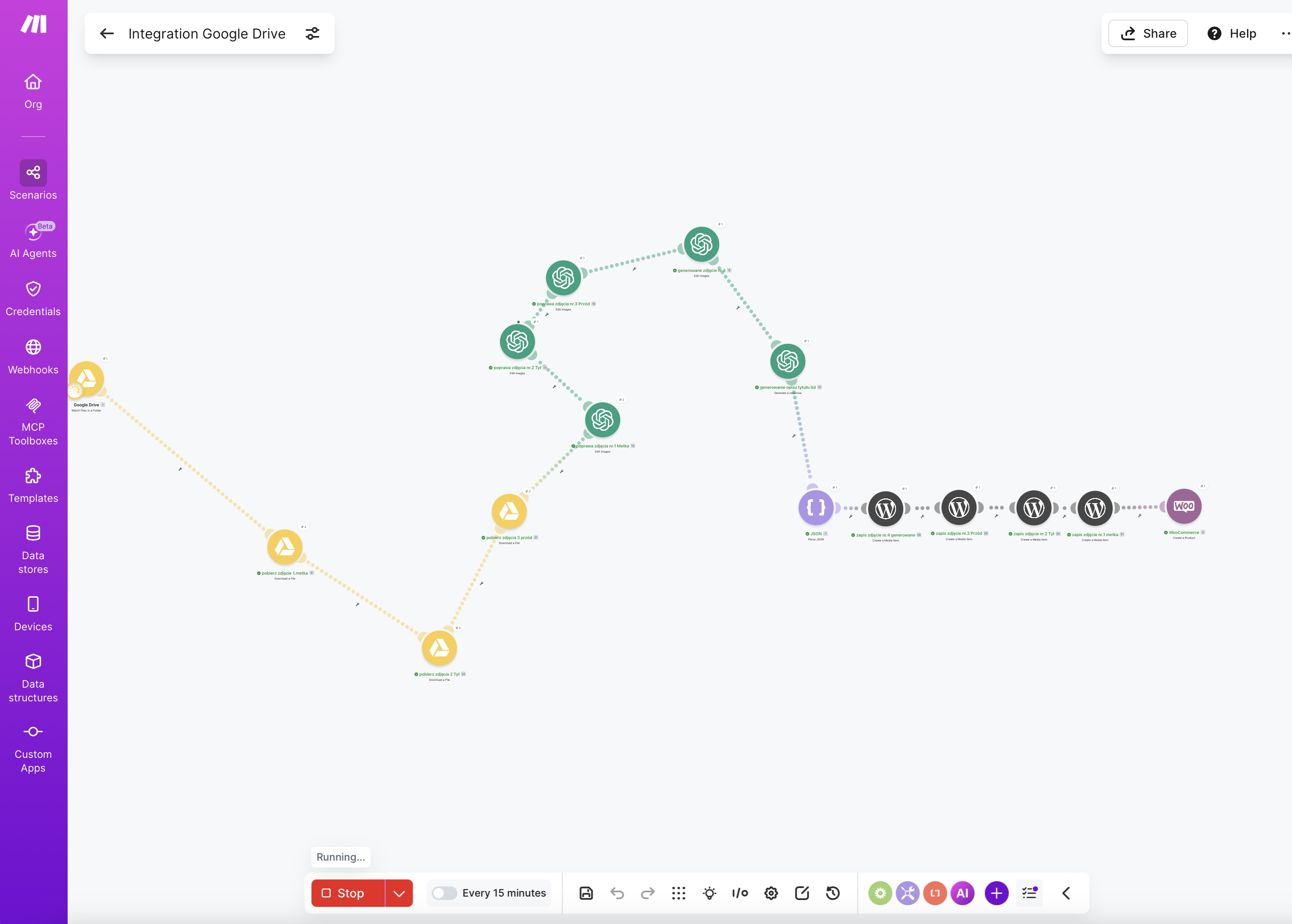Open the Webhooks section in sidebar
Viewport: 1292px width, 924px height.
coord(33,357)
